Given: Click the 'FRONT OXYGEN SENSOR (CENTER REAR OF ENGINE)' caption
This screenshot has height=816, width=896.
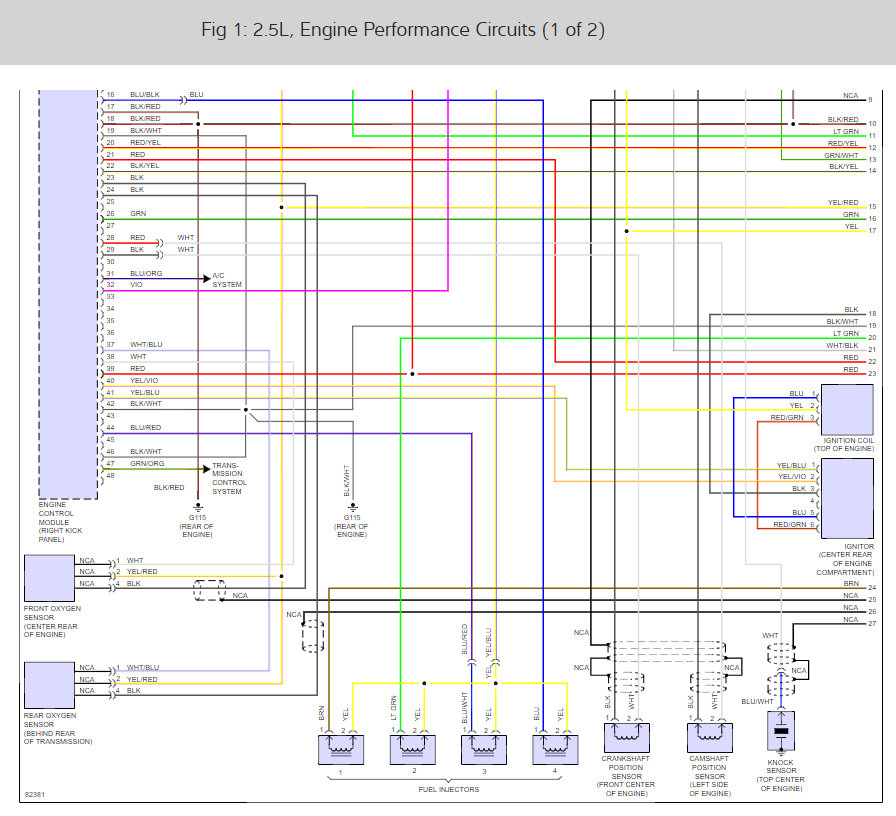Looking at the screenshot, I should [52, 622].
